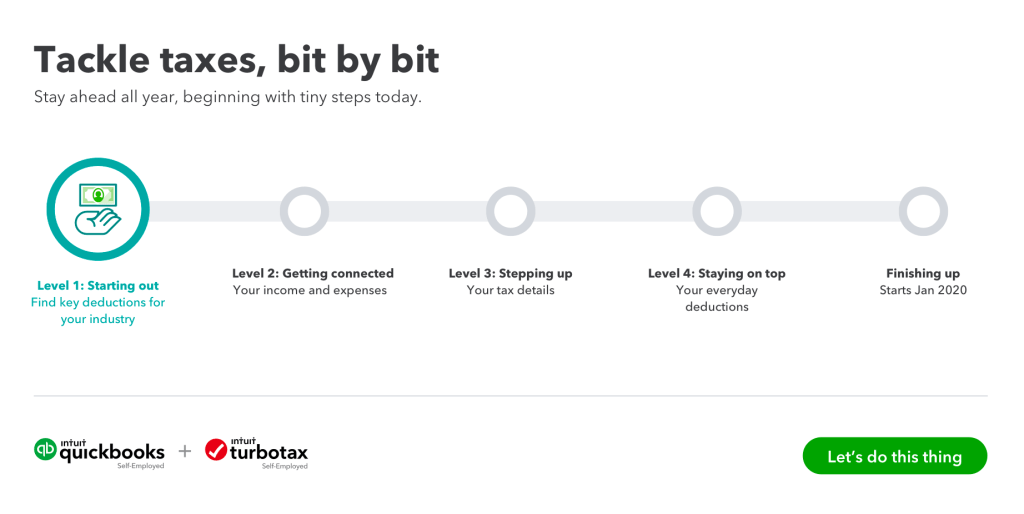The width and height of the screenshot is (1024, 514).
Task: Select the Finishing up step circle
Action: (922, 211)
